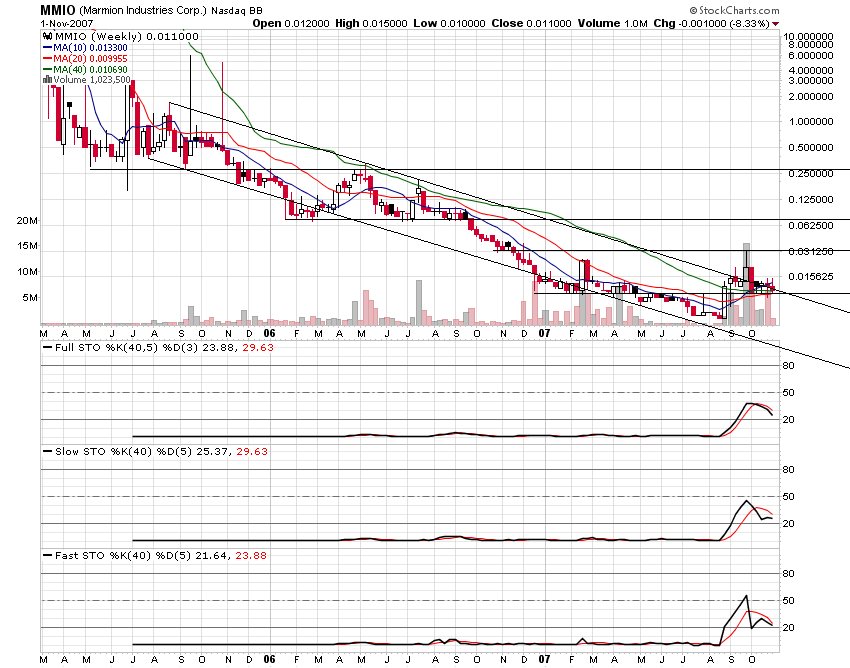850x668 pixels.
Task: Click the 2.000000 price axis label
Action: [810, 97]
